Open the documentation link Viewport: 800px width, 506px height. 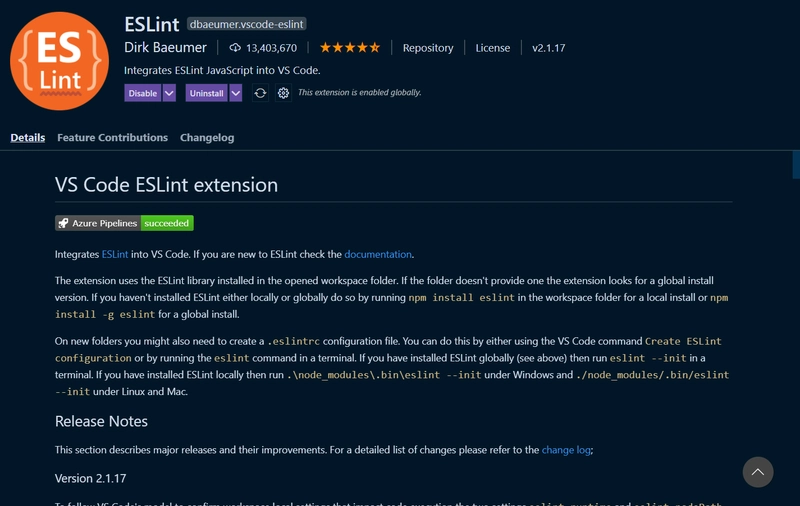[x=378, y=254]
